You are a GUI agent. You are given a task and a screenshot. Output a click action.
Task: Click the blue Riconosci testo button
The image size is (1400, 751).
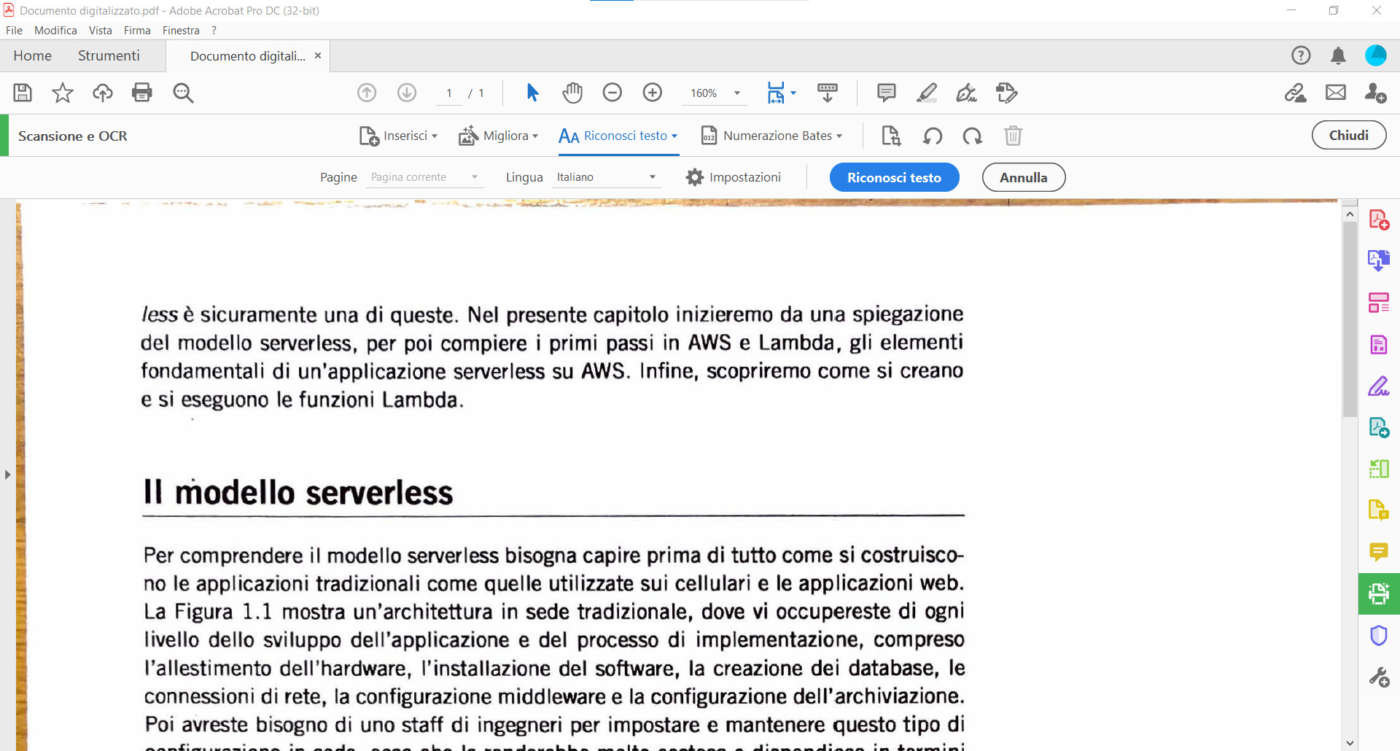coord(894,177)
